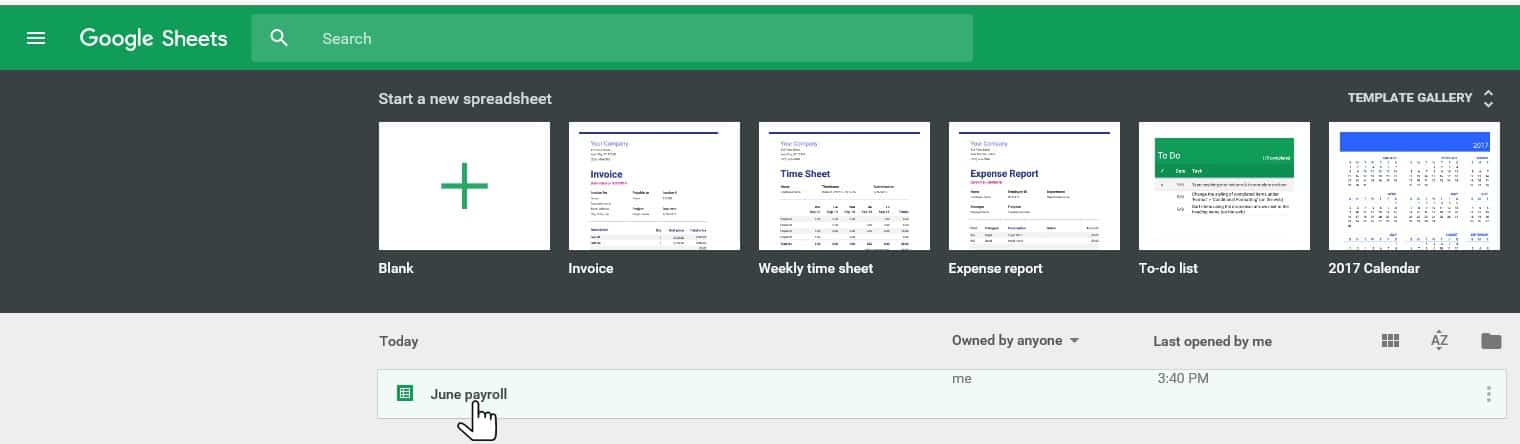Open the 2017 Calendar template
1520x444 pixels.
point(1414,186)
